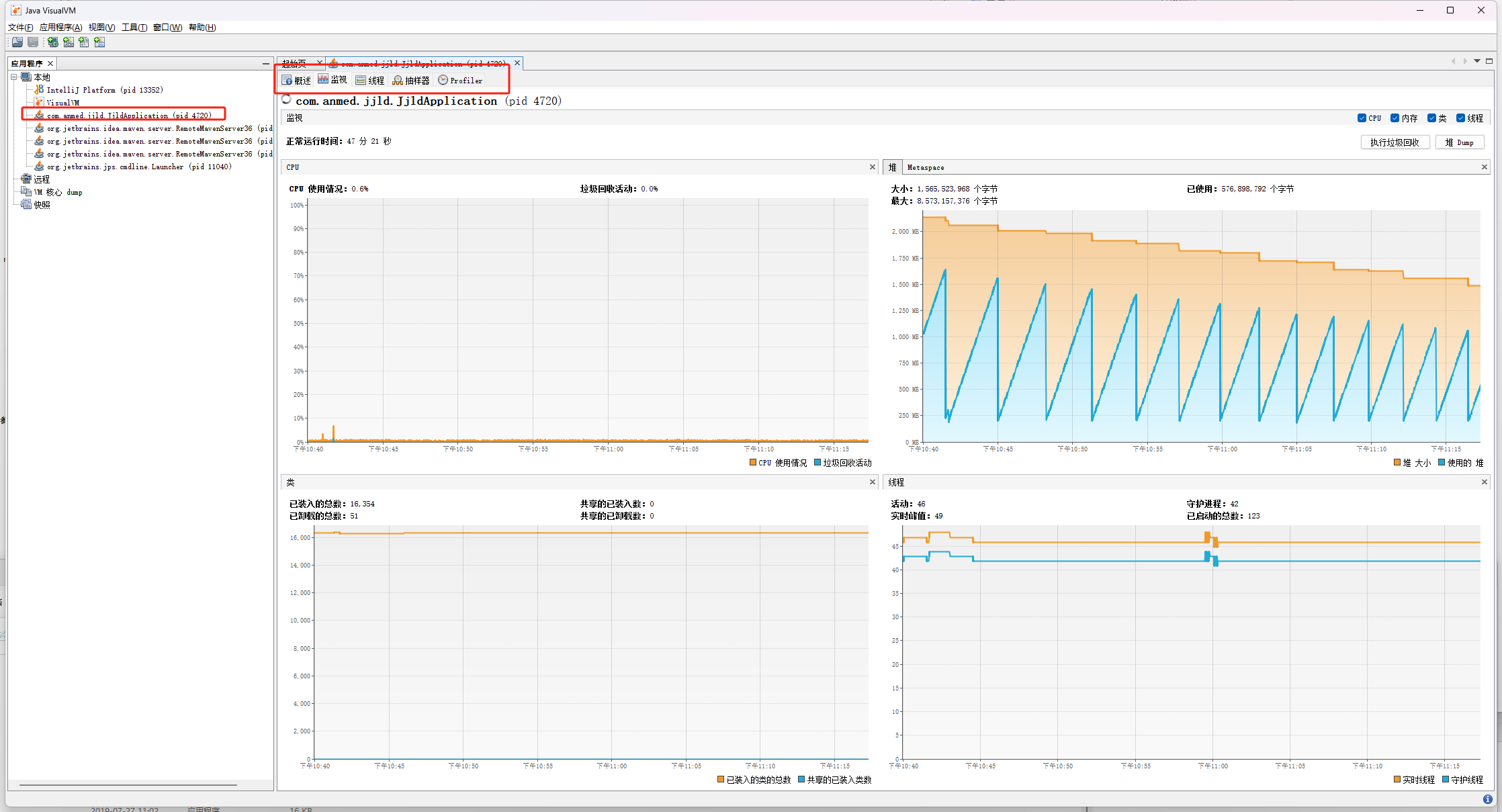Click Add Application Snapshot toolbar icon
The height and width of the screenshot is (812, 1502).
[x=99, y=42]
